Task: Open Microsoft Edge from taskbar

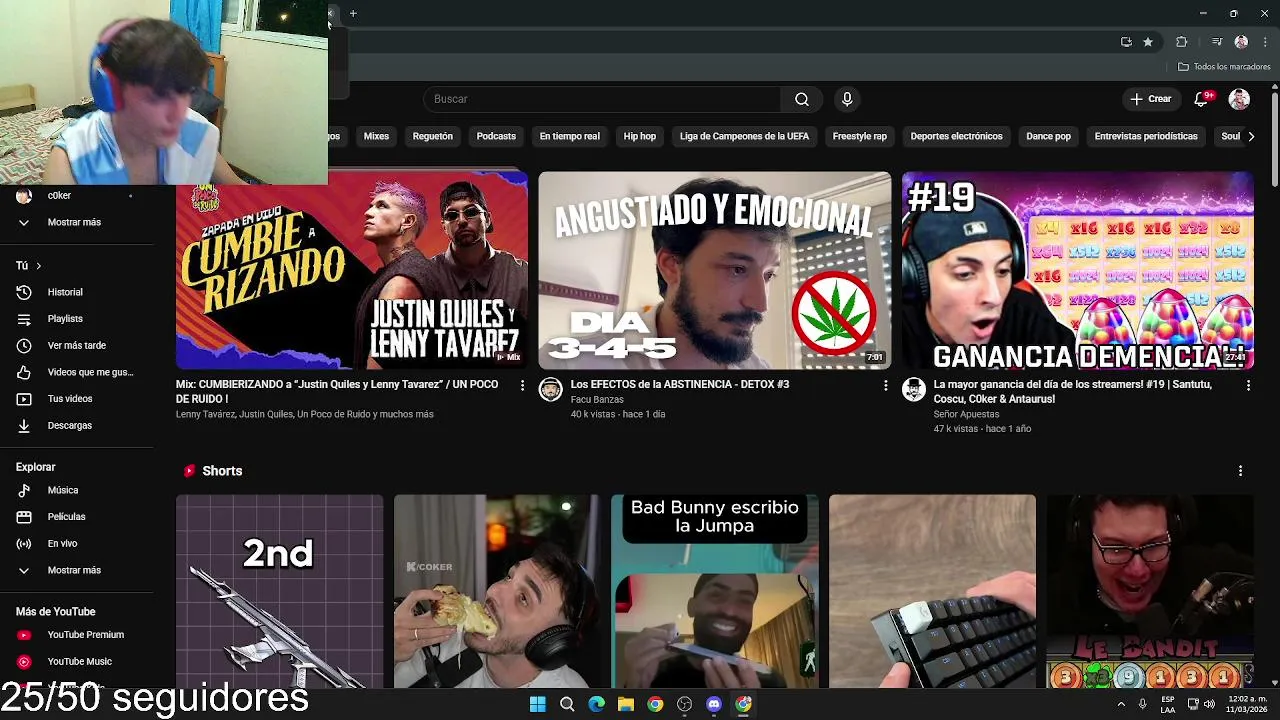Action: pos(597,704)
